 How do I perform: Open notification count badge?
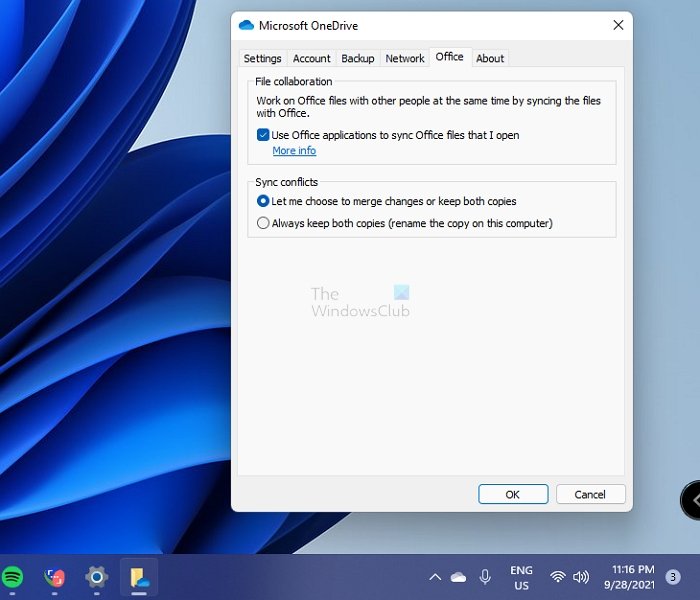674,577
